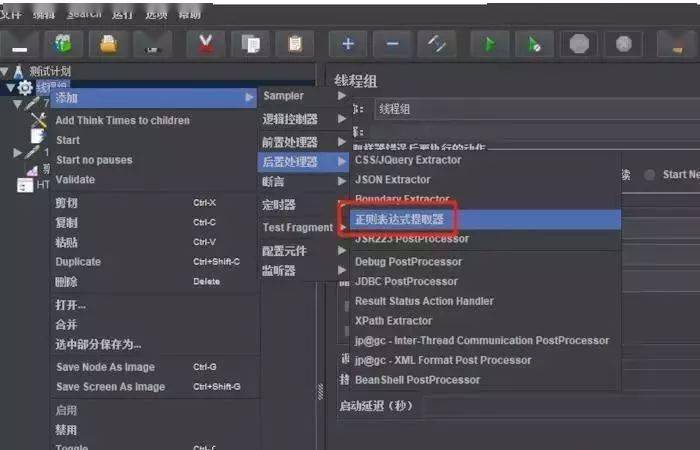
Task: Click the Stop toolbar icon
Action: [x=579, y=44]
